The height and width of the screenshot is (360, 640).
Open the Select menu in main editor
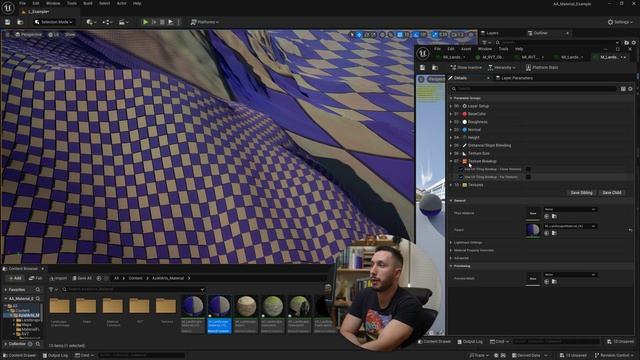tap(104, 3)
